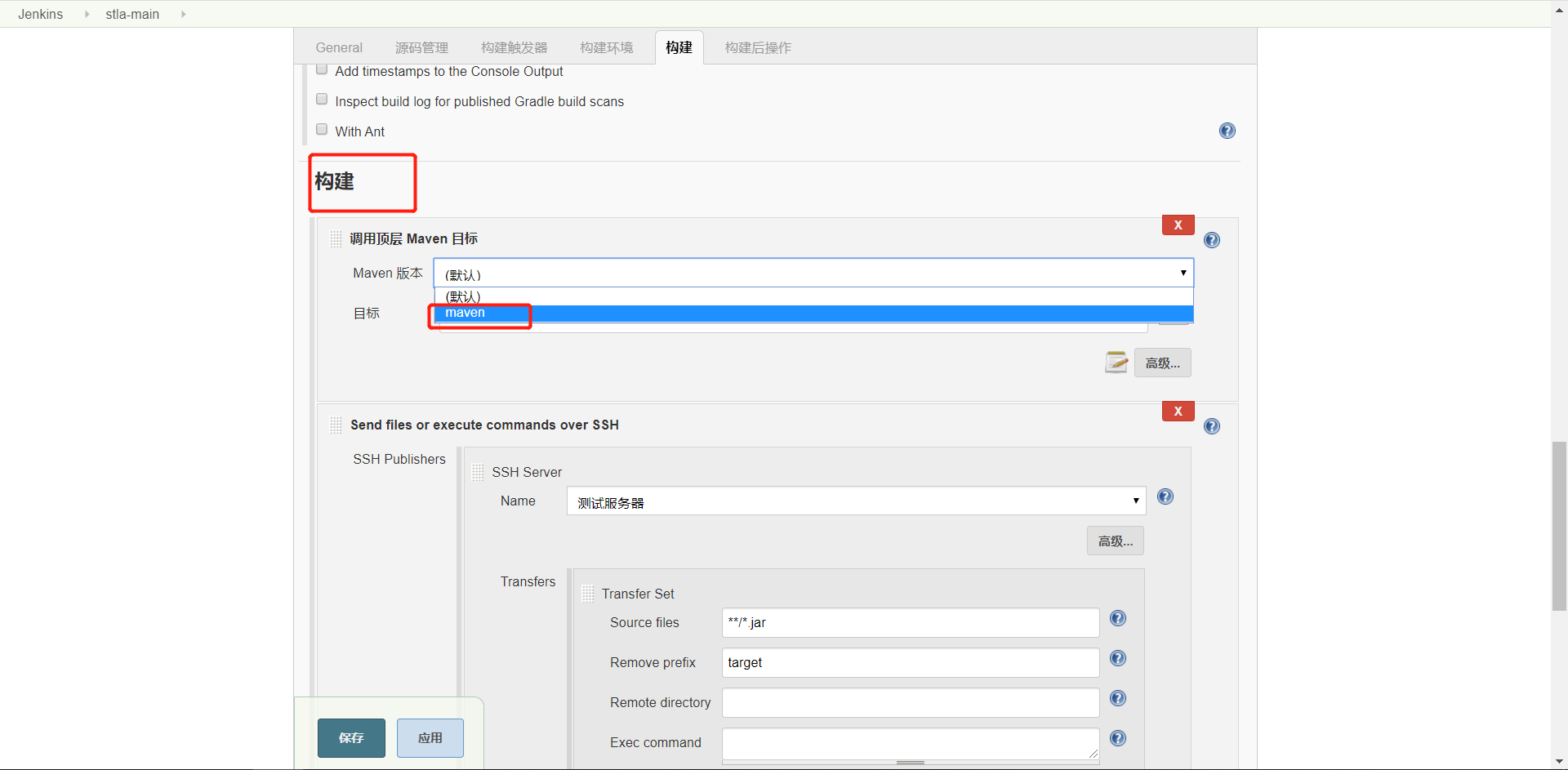Enable Inspect build log for Gradle build scans
1568x770 pixels.
pos(321,98)
